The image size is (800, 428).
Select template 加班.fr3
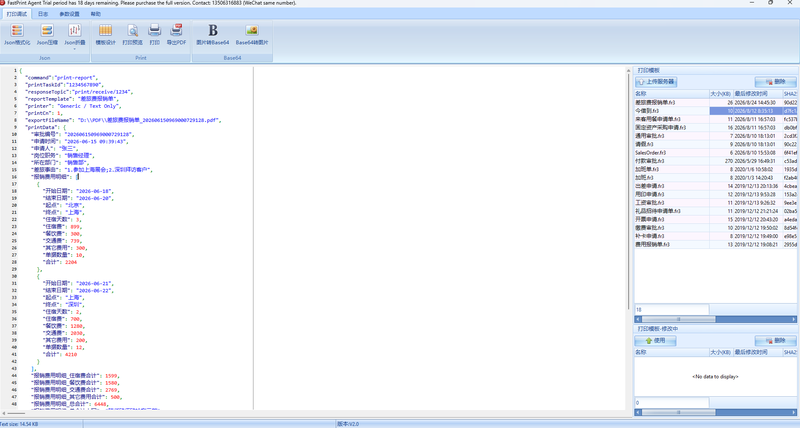pos(671,178)
